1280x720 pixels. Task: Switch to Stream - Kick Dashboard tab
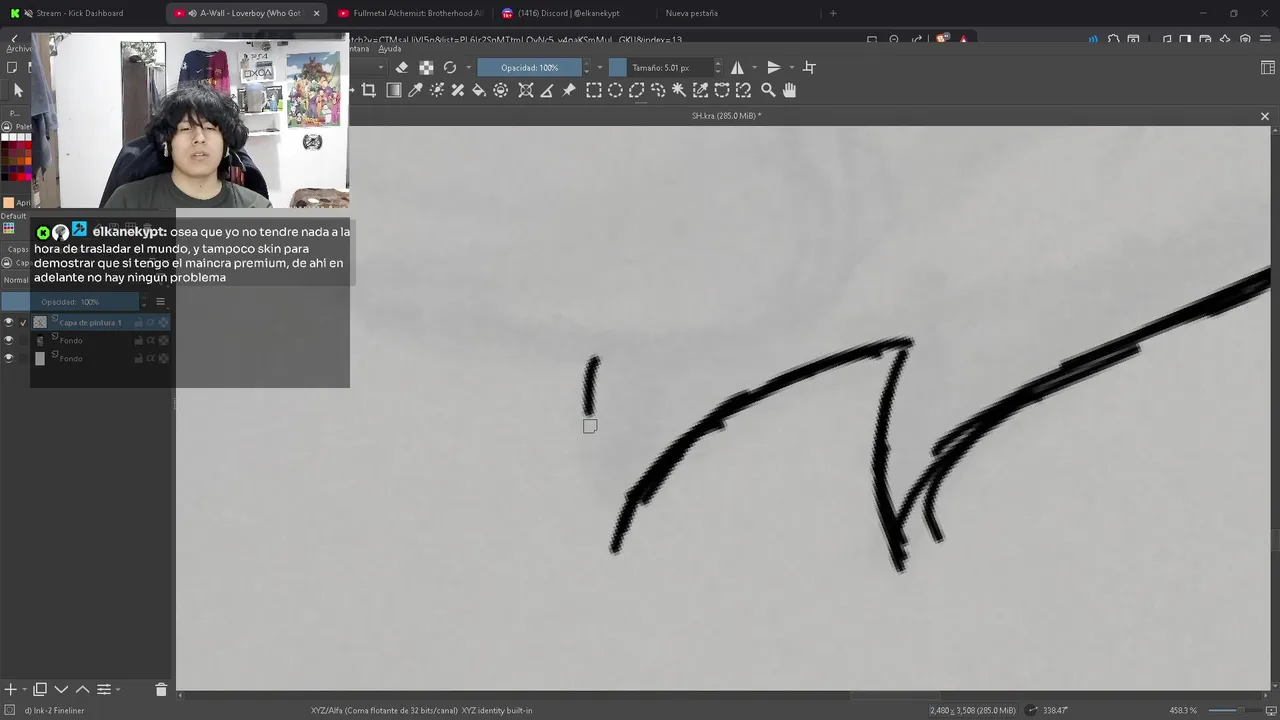[82, 13]
